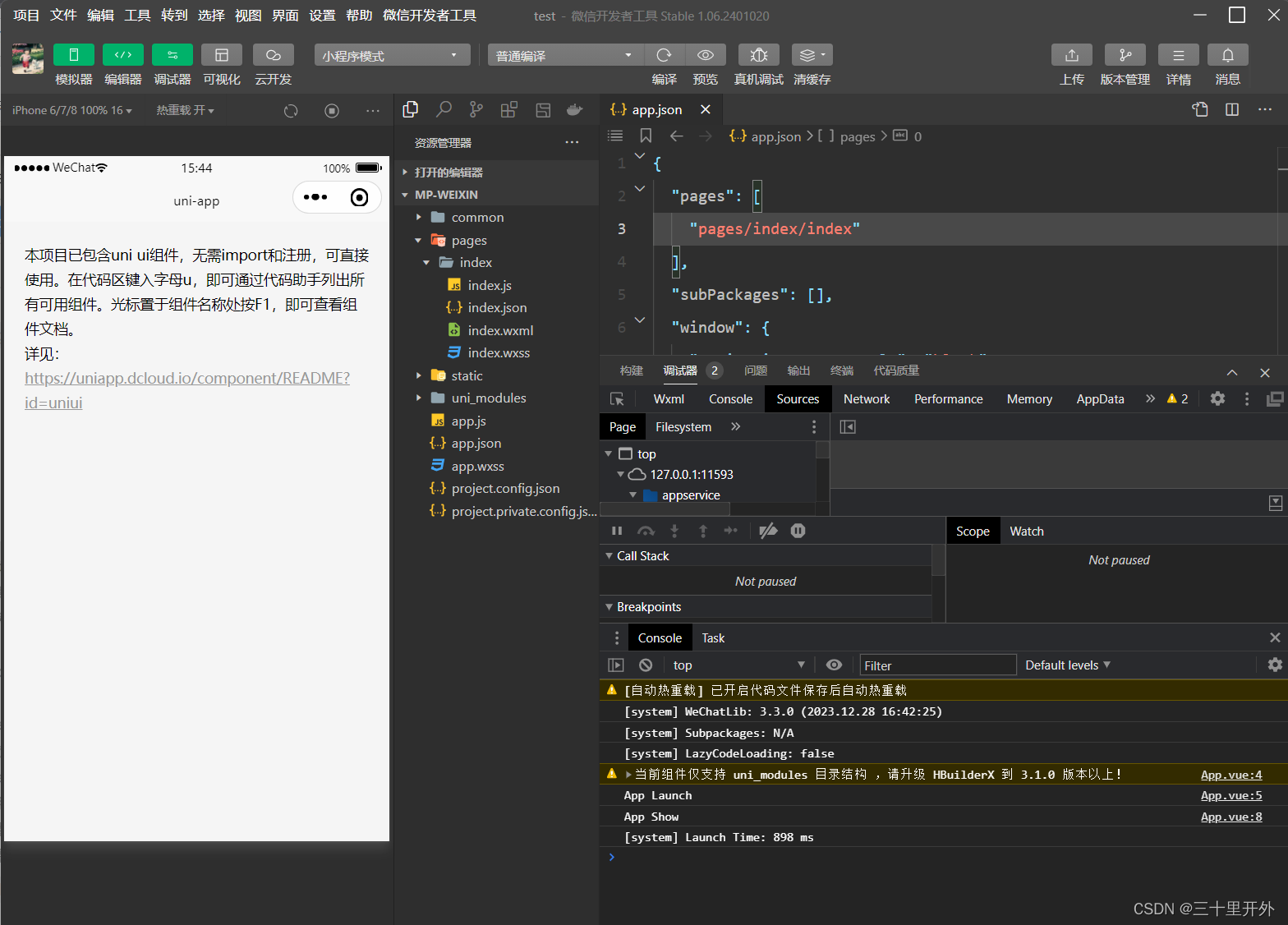Viewport: 1288px width, 925px height.
Task: Open the clear cache (清缓存) menu
Action: (x=812, y=55)
